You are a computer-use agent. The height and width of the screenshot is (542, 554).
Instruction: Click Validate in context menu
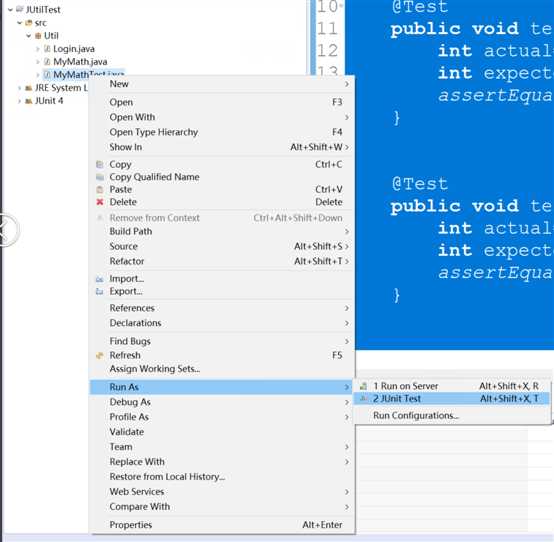222,432
